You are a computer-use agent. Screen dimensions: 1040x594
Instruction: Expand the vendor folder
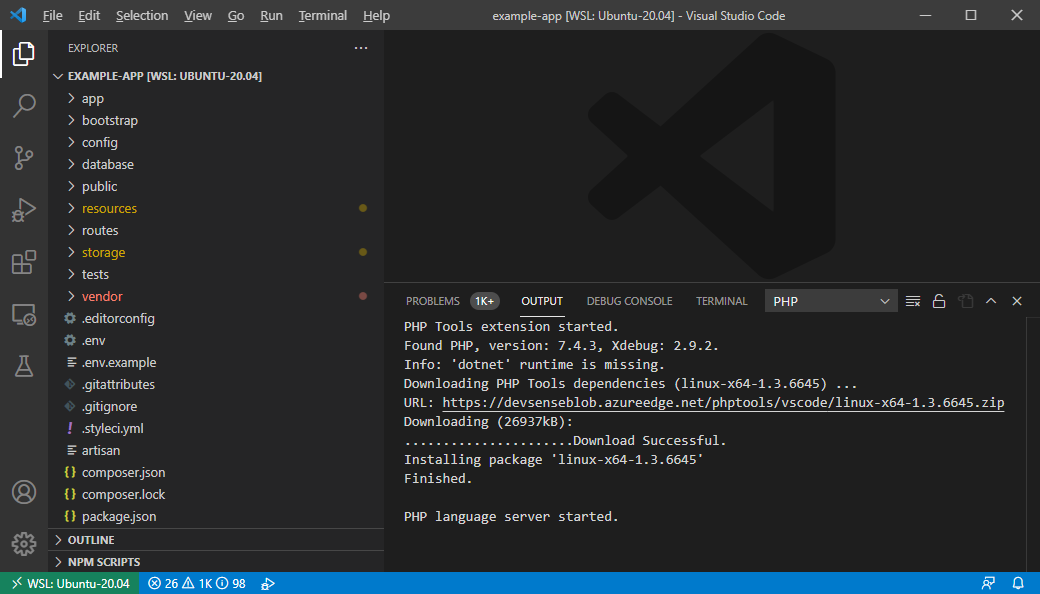click(216, 296)
